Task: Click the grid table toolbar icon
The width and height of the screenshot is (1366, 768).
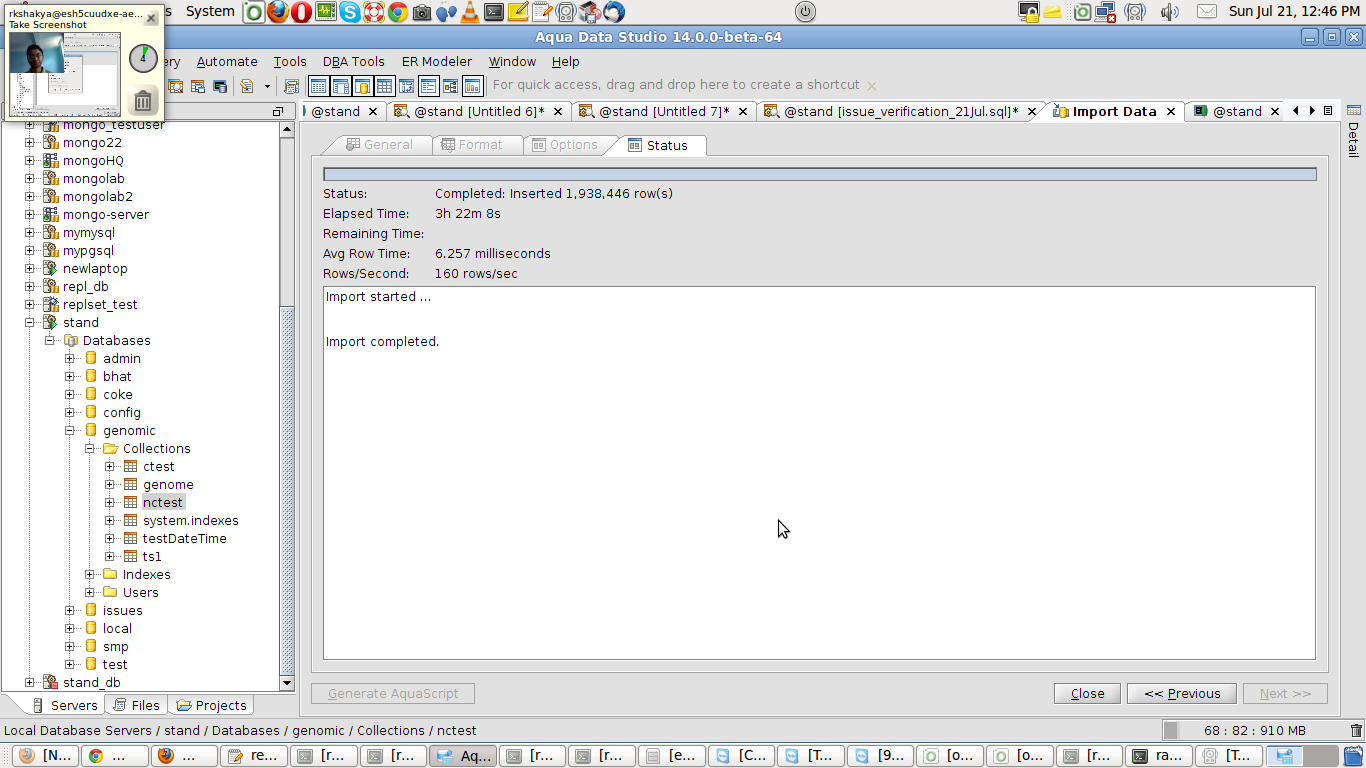Action: click(384, 86)
